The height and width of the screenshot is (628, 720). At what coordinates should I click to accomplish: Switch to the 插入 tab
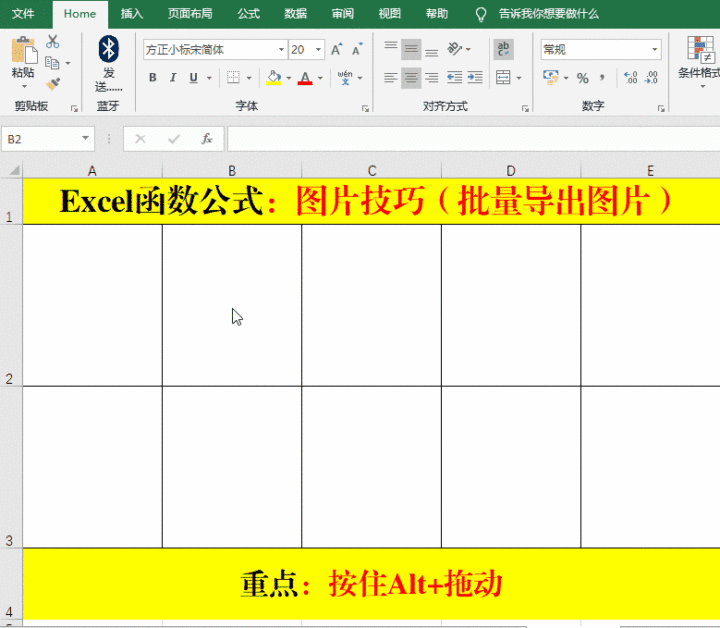(132, 14)
